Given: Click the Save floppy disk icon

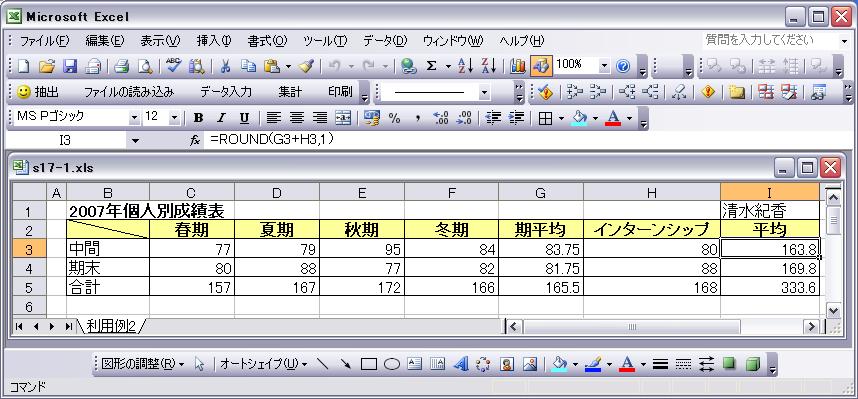Looking at the screenshot, I should pos(71,66).
